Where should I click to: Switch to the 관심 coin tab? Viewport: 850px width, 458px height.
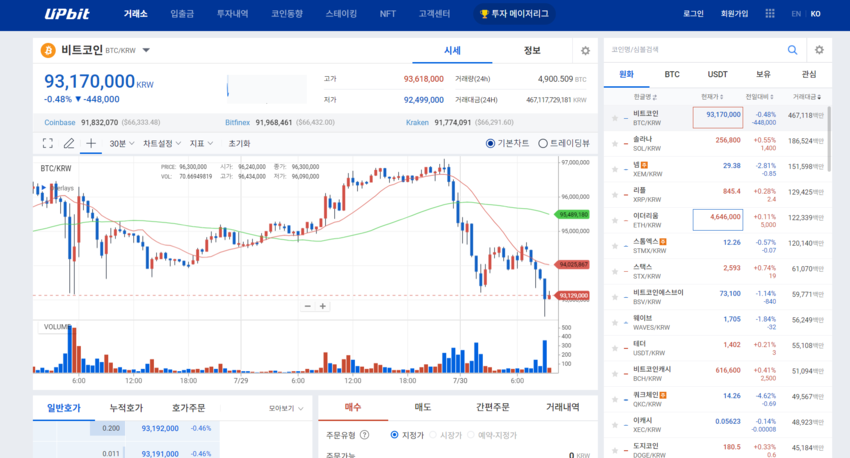click(809, 74)
